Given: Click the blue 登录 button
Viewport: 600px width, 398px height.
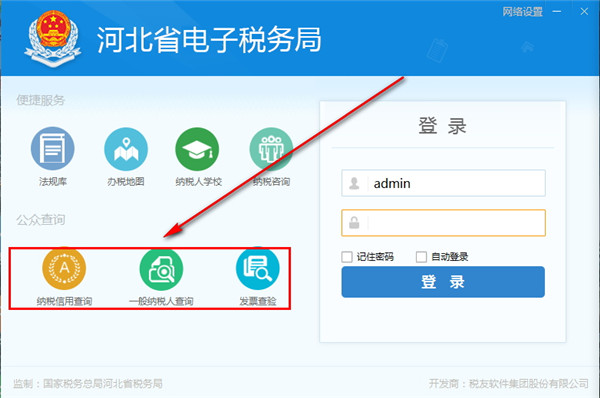Looking at the screenshot, I should (443, 282).
